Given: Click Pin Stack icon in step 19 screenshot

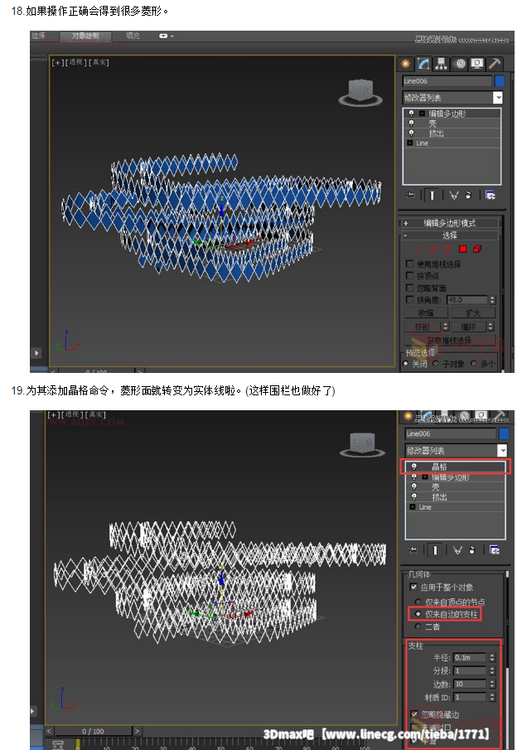Looking at the screenshot, I should coord(413,550).
